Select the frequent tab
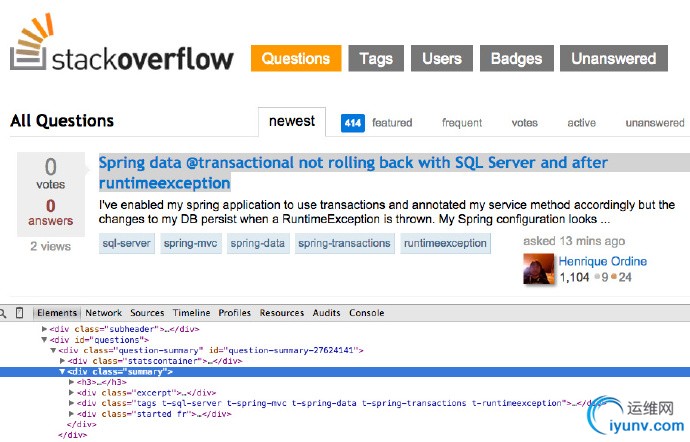 tap(462, 123)
